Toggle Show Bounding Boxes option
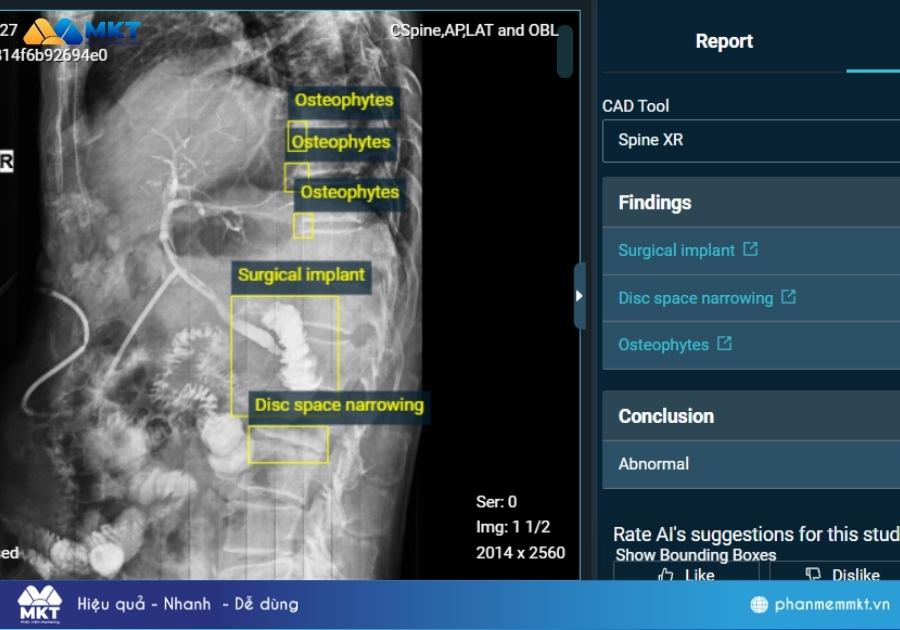 tap(695, 555)
